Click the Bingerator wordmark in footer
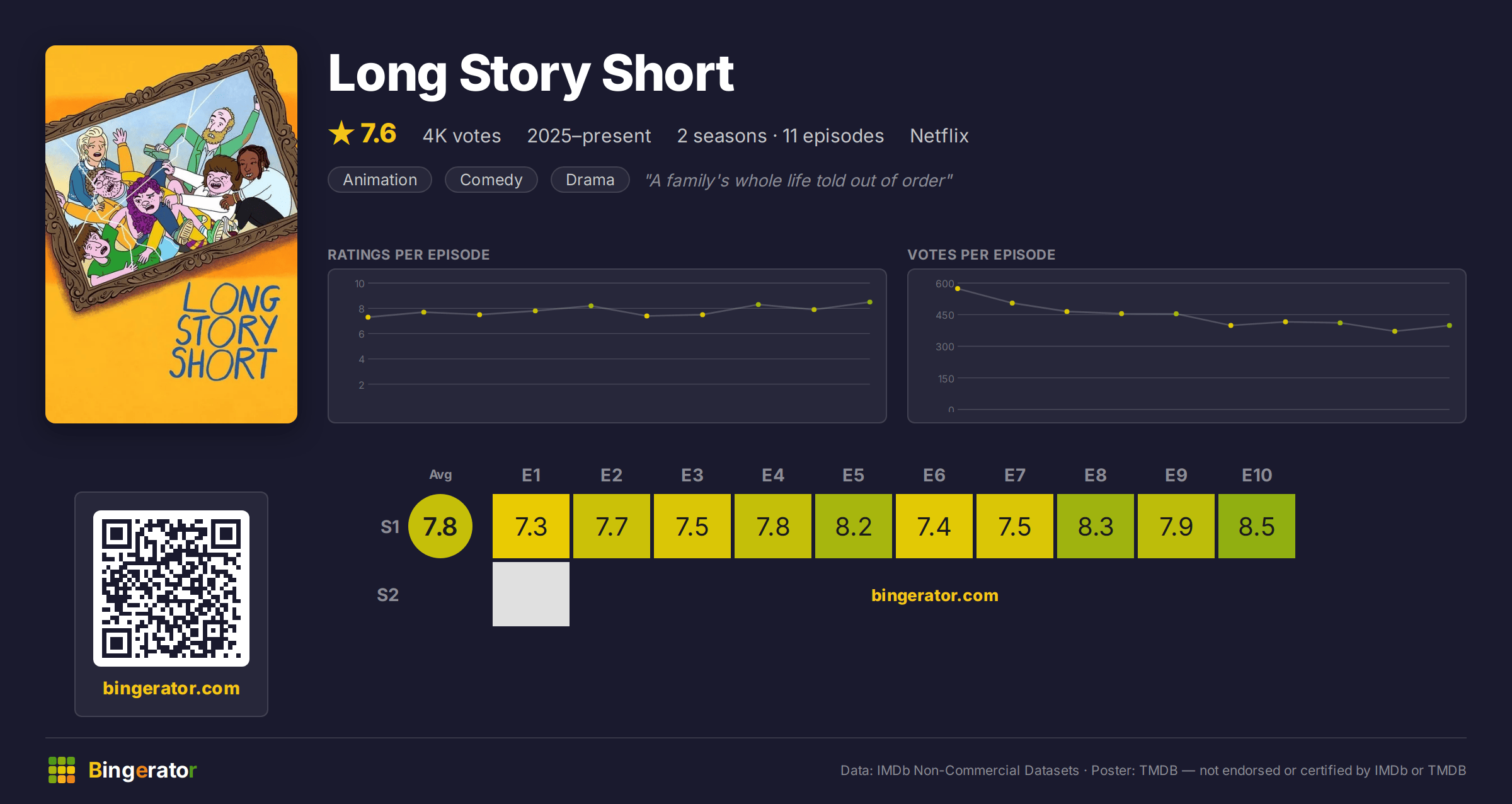This screenshot has width=1512, height=804. 142,770
